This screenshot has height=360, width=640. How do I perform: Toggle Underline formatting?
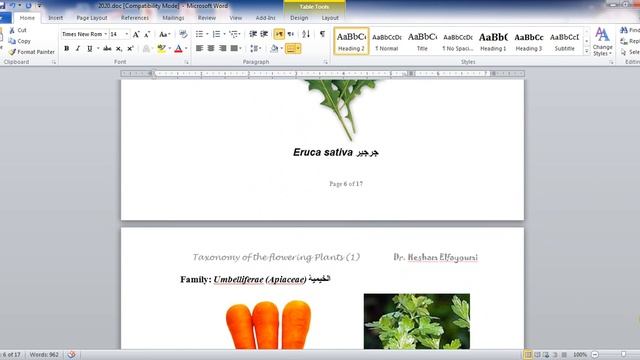pyautogui.click(x=89, y=49)
